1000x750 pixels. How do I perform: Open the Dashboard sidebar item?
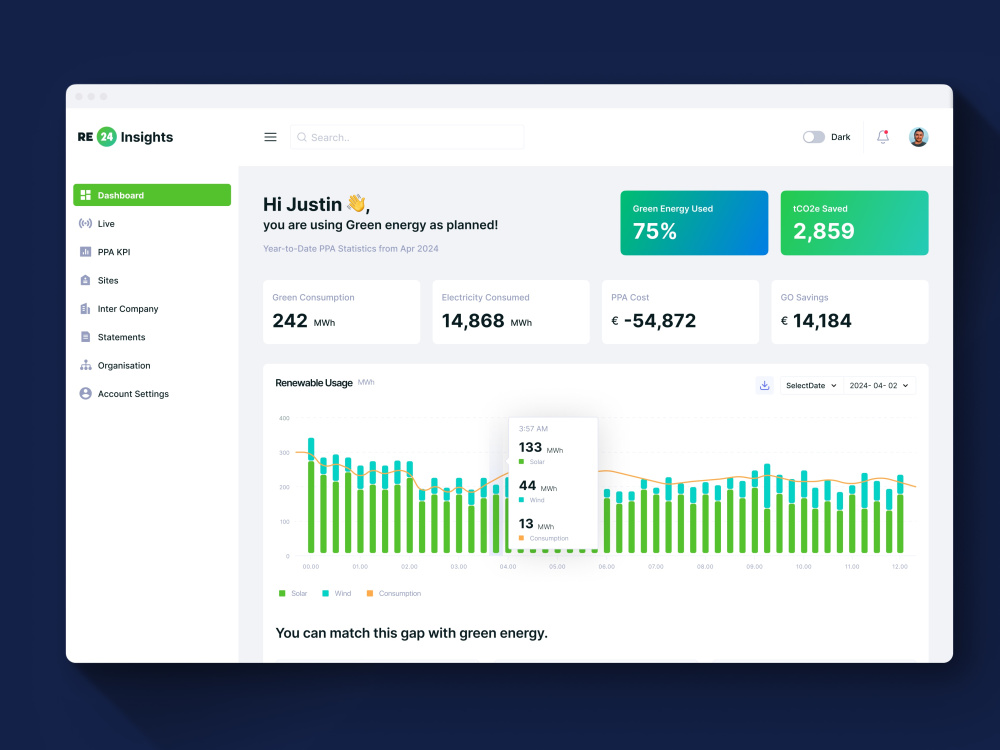[152, 195]
